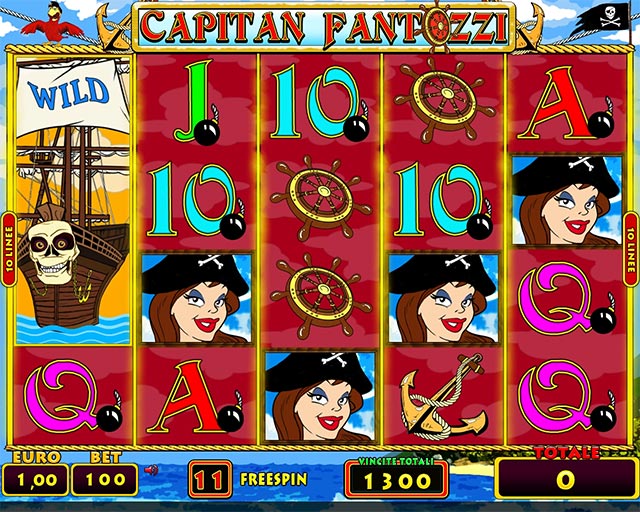Click the left 10 LINEE tab
The height and width of the screenshot is (512, 640).
pyautogui.click(x=9, y=249)
